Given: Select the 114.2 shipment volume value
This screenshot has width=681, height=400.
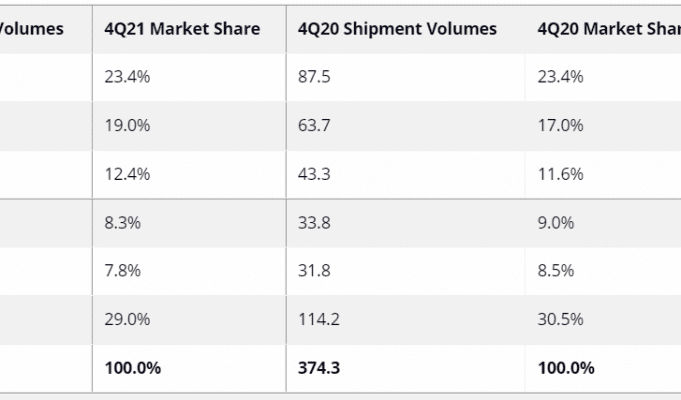Looking at the screenshot, I should pyautogui.click(x=319, y=319).
